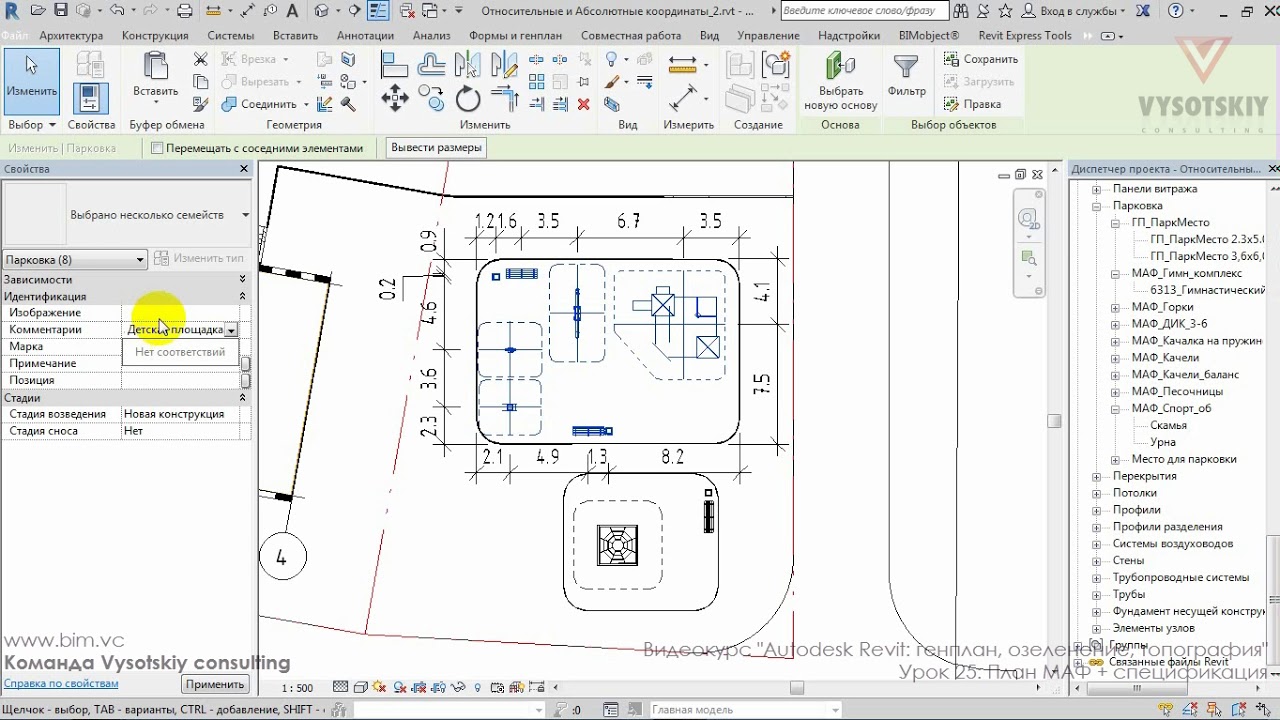1280x720 pixels.
Task: Undo the last action
Action: [x=117, y=11]
